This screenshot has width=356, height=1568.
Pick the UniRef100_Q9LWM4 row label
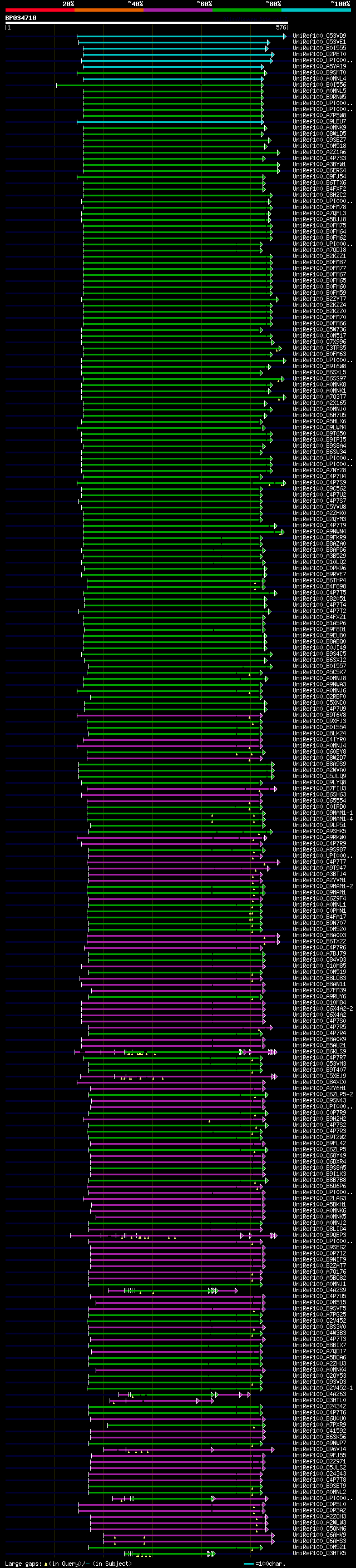pos(319,427)
